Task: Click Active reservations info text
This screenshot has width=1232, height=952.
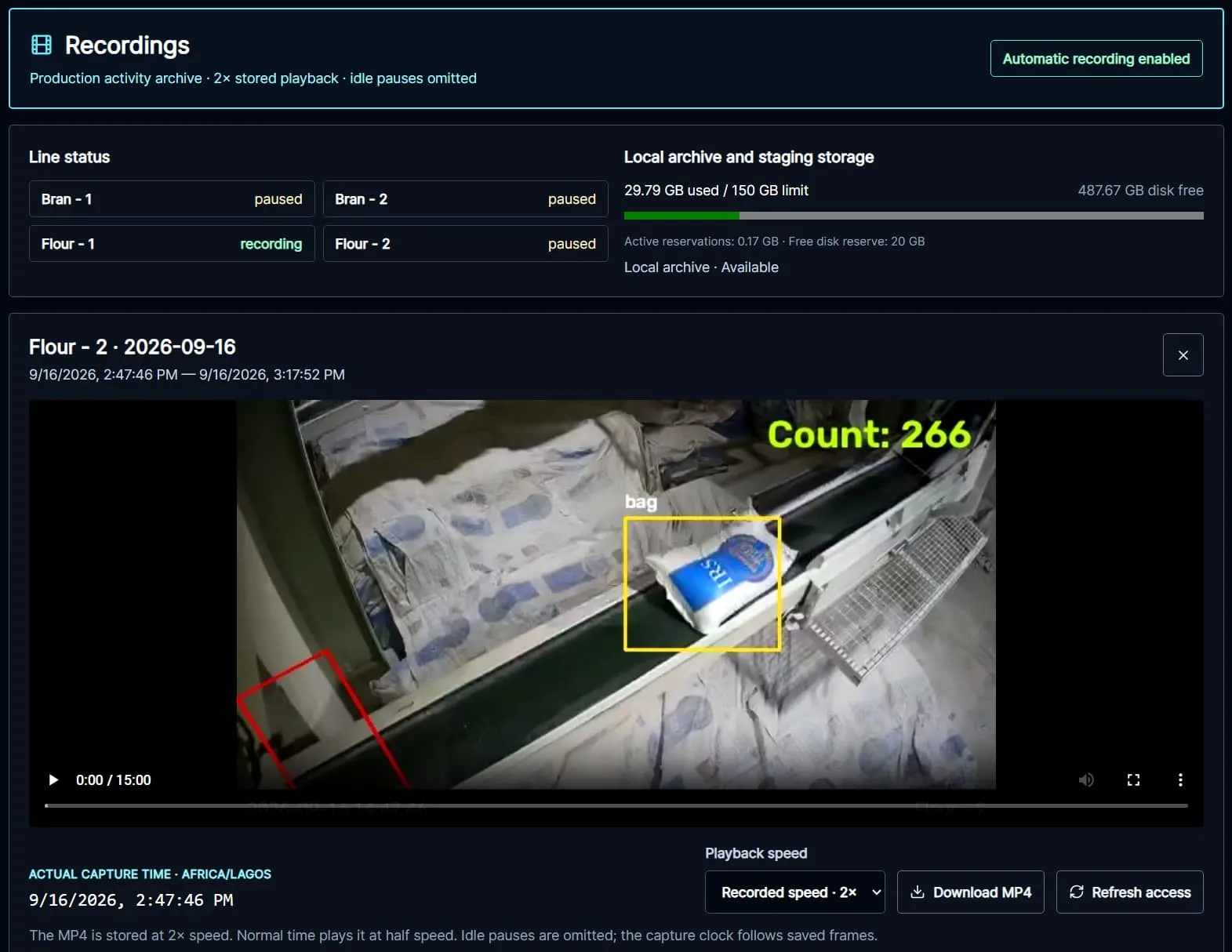Action: coord(774,242)
